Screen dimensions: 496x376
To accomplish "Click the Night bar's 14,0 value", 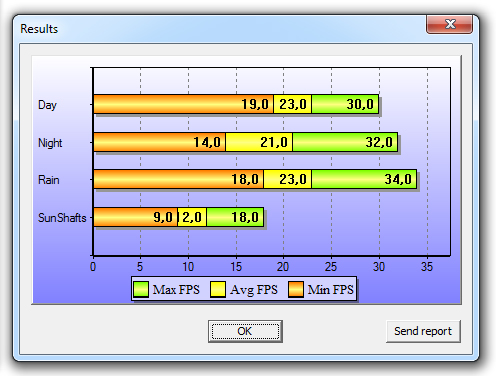I will 207,142.
